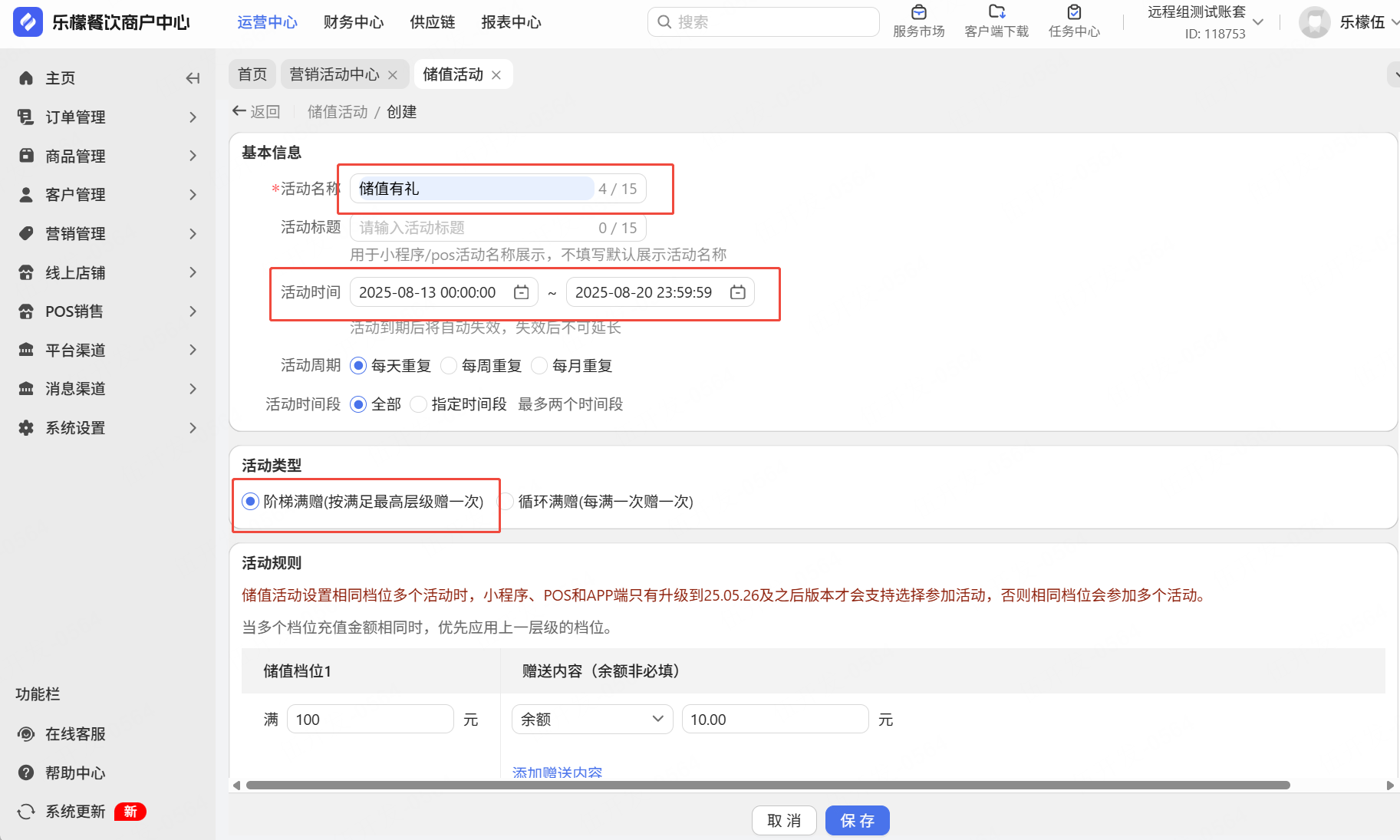The image size is (1400, 840).
Task: Click the 平台渠道 sidebar icon
Action: [26, 350]
